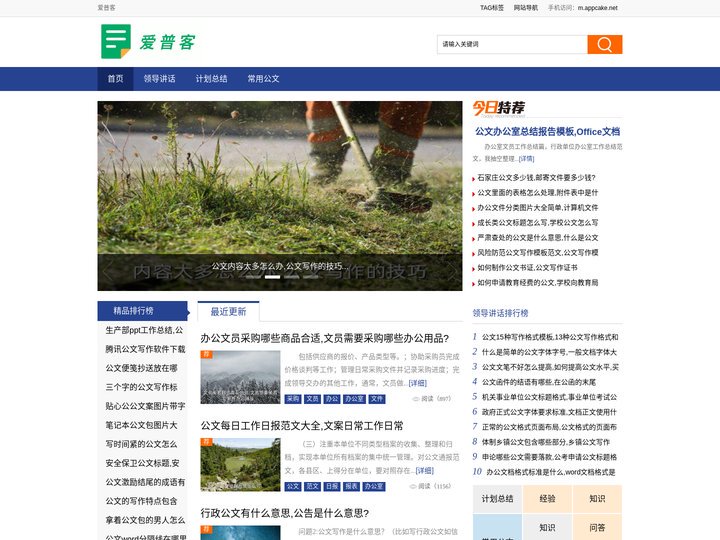Image resolution: width=720 pixels, height=540 pixels.
Task: Focus the keyword search input field
Action: pos(512,45)
